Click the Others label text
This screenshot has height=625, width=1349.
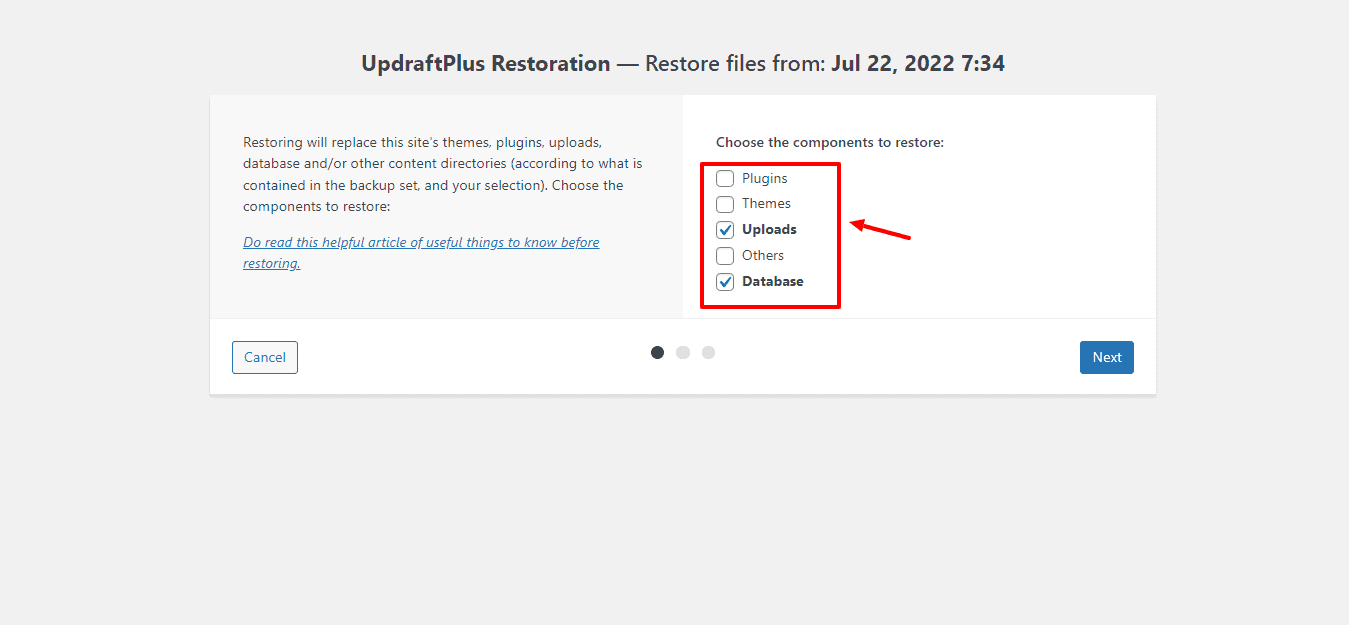coord(763,256)
